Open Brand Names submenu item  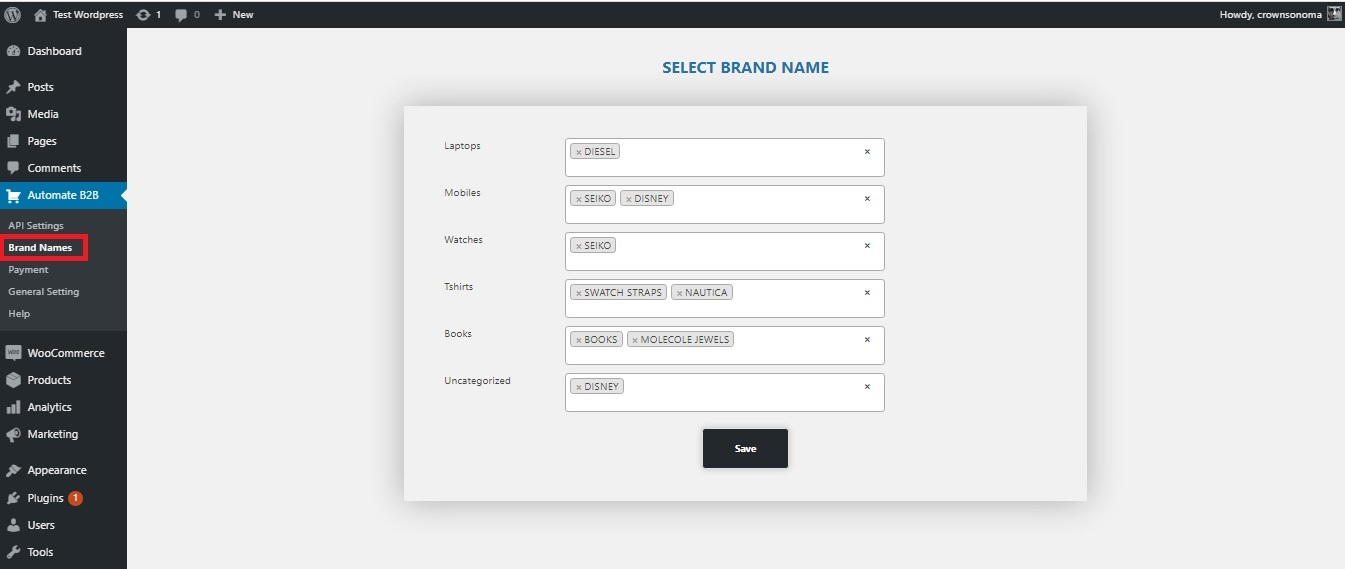point(40,247)
